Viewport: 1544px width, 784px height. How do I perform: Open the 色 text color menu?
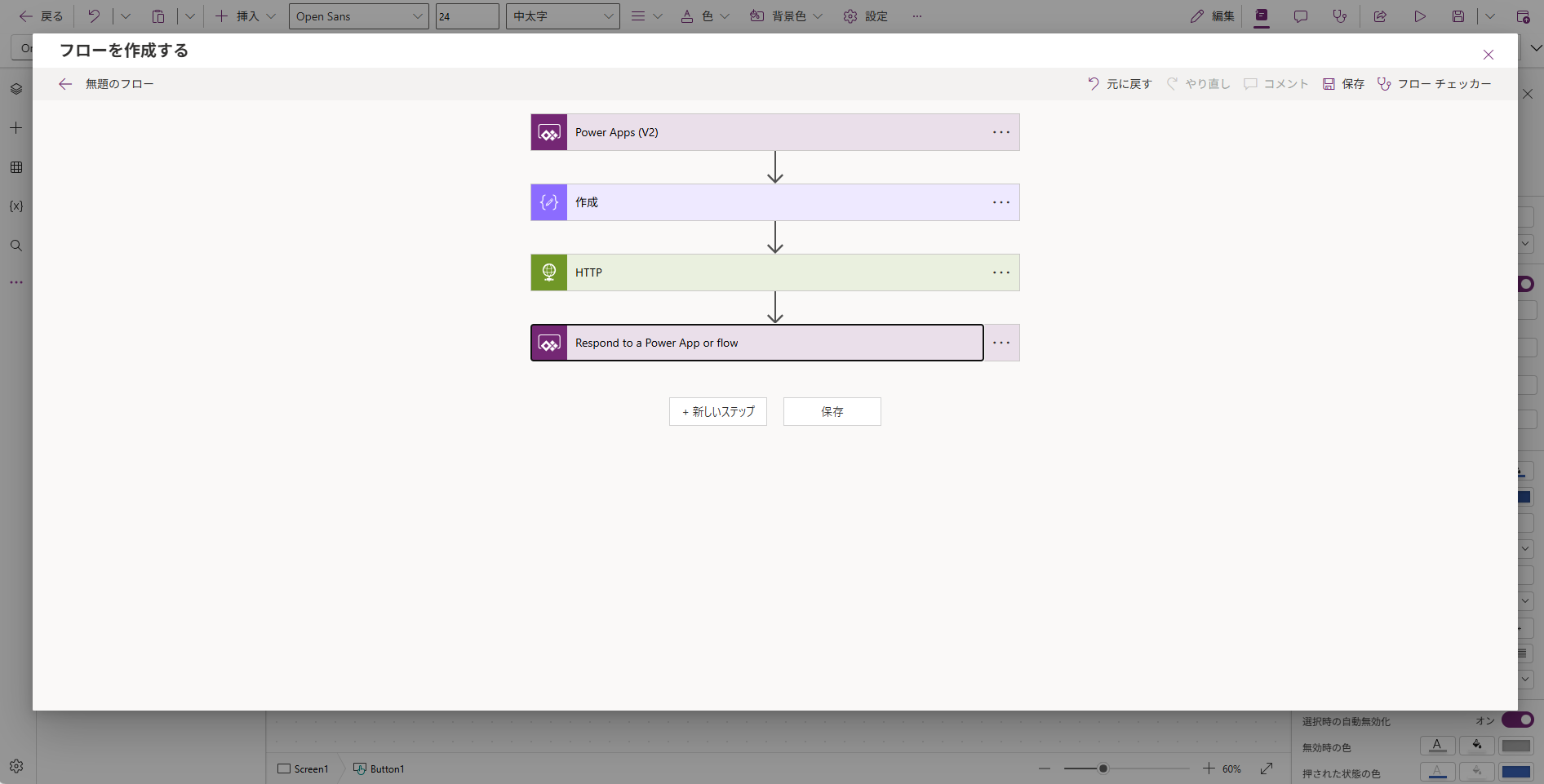click(x=705, y=16)
